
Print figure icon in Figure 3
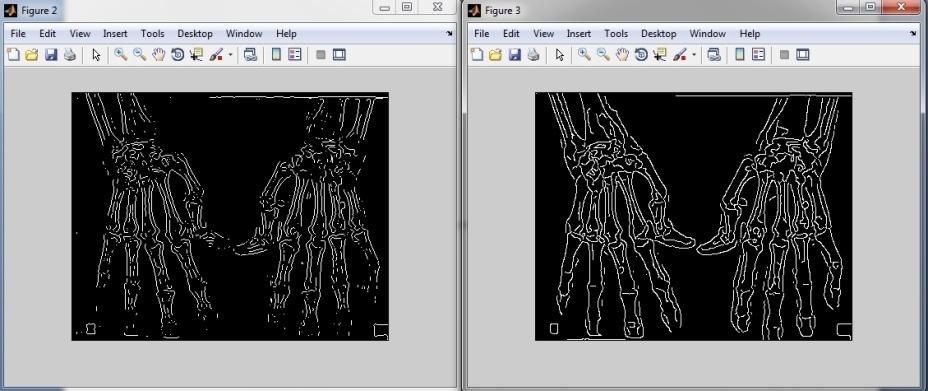534,55
